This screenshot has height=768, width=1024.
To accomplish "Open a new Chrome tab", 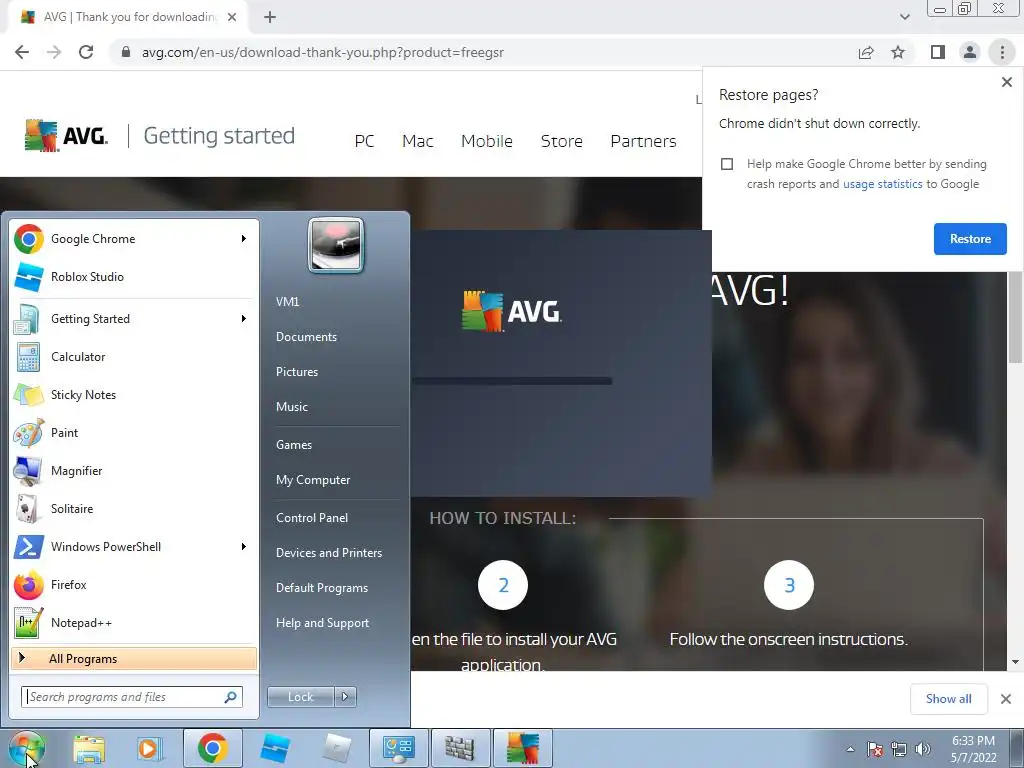I will point(270,17).
